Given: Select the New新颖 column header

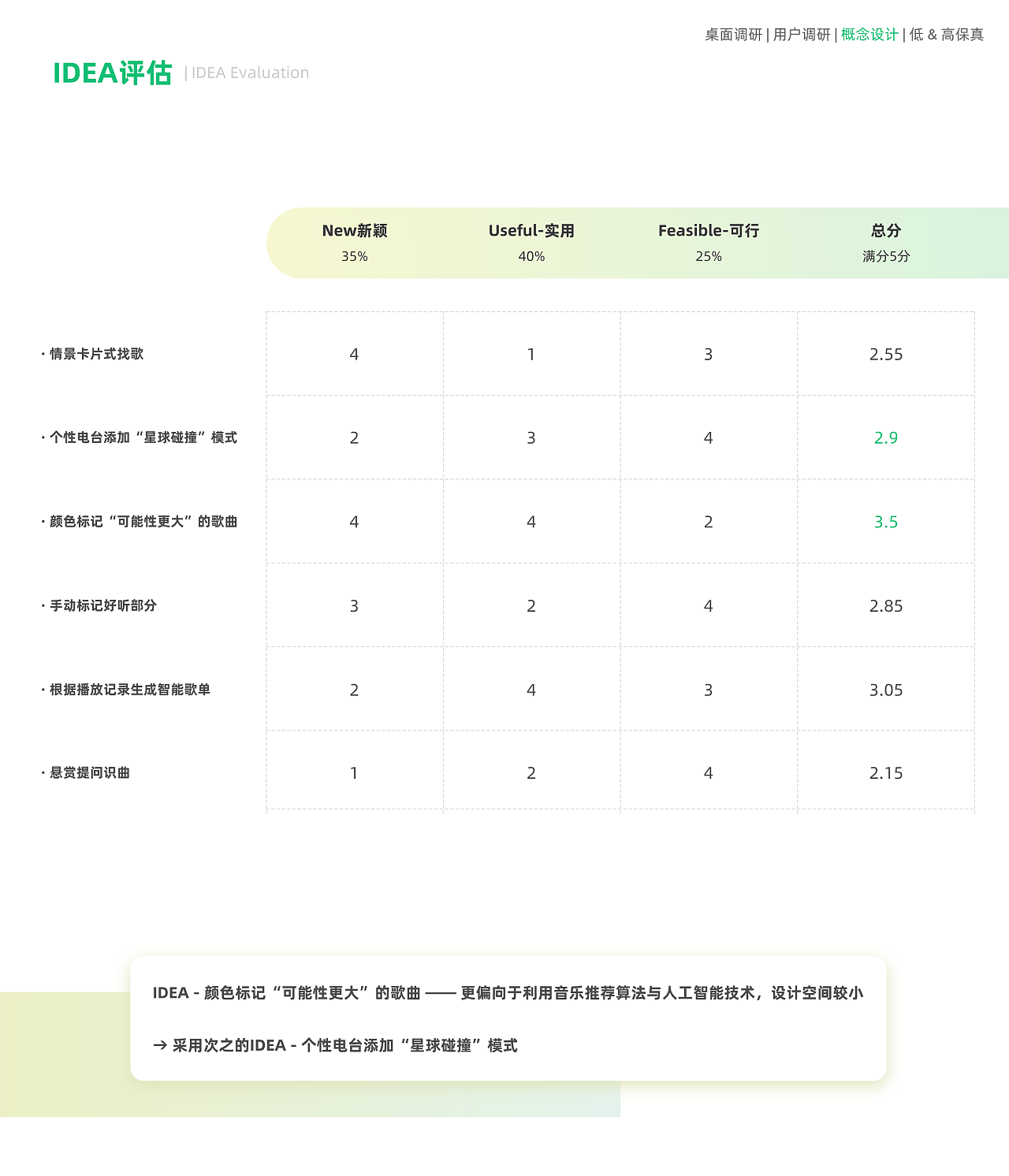Looking at the screenshot, I should point(355,231).
